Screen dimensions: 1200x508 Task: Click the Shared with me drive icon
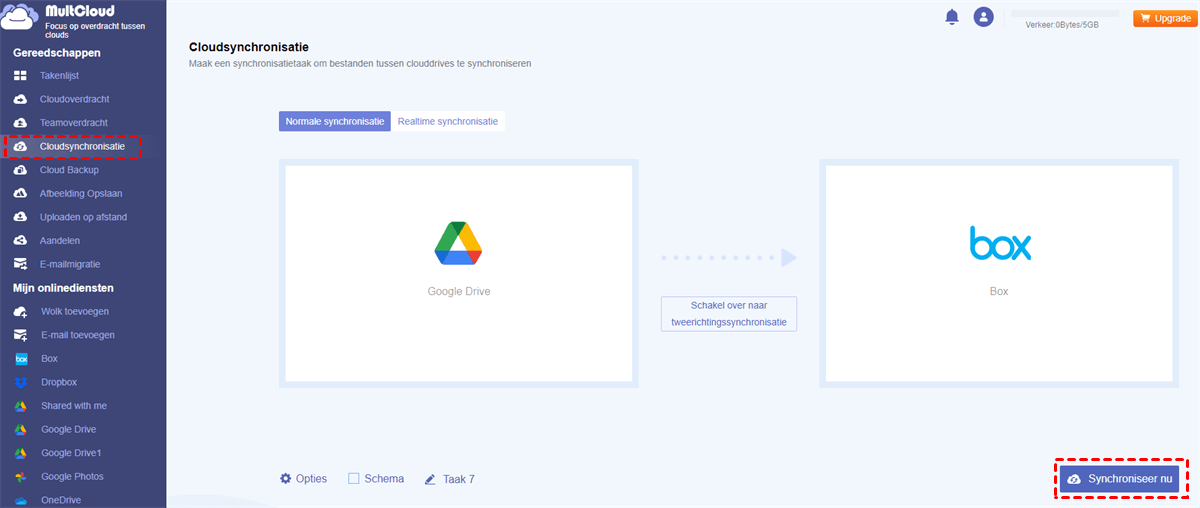click(20, 406)
